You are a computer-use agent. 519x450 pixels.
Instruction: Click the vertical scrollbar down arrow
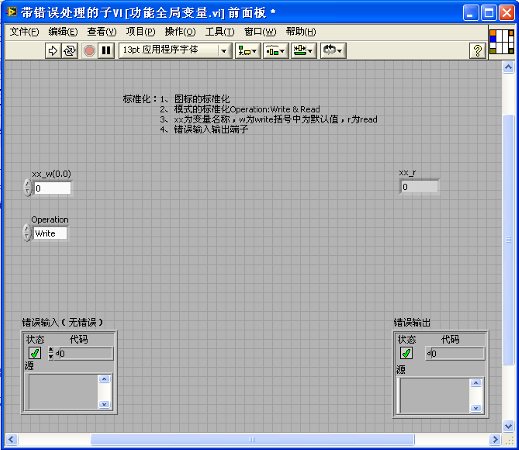click(508, 426)
